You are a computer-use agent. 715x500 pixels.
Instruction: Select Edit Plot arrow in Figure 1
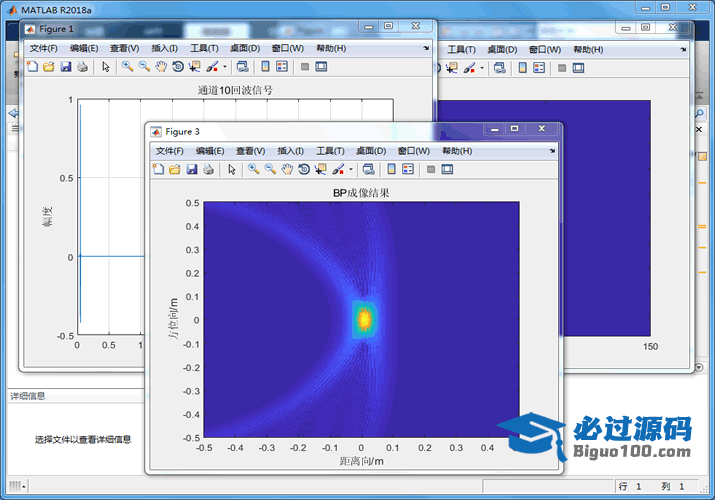(x=106, y=67)
